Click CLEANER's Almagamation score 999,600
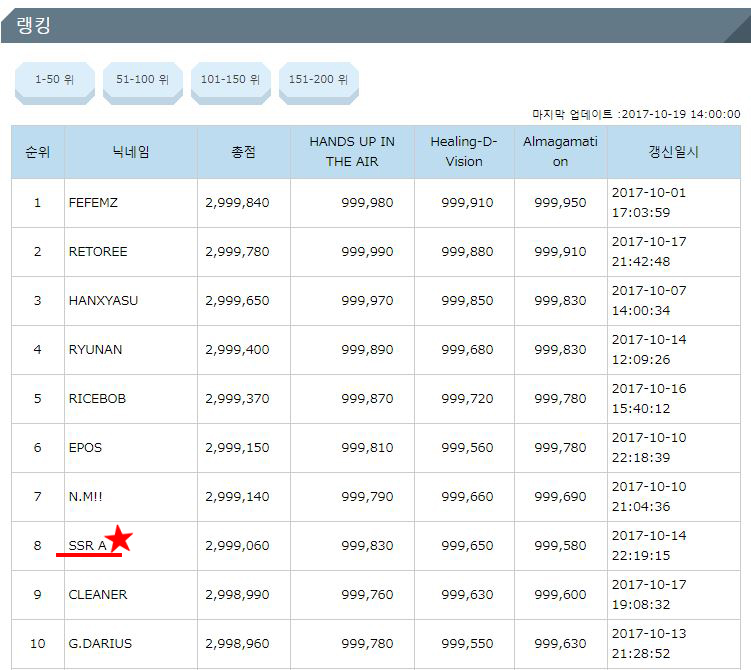Screen dimensions: 751x670 point(560,595)
